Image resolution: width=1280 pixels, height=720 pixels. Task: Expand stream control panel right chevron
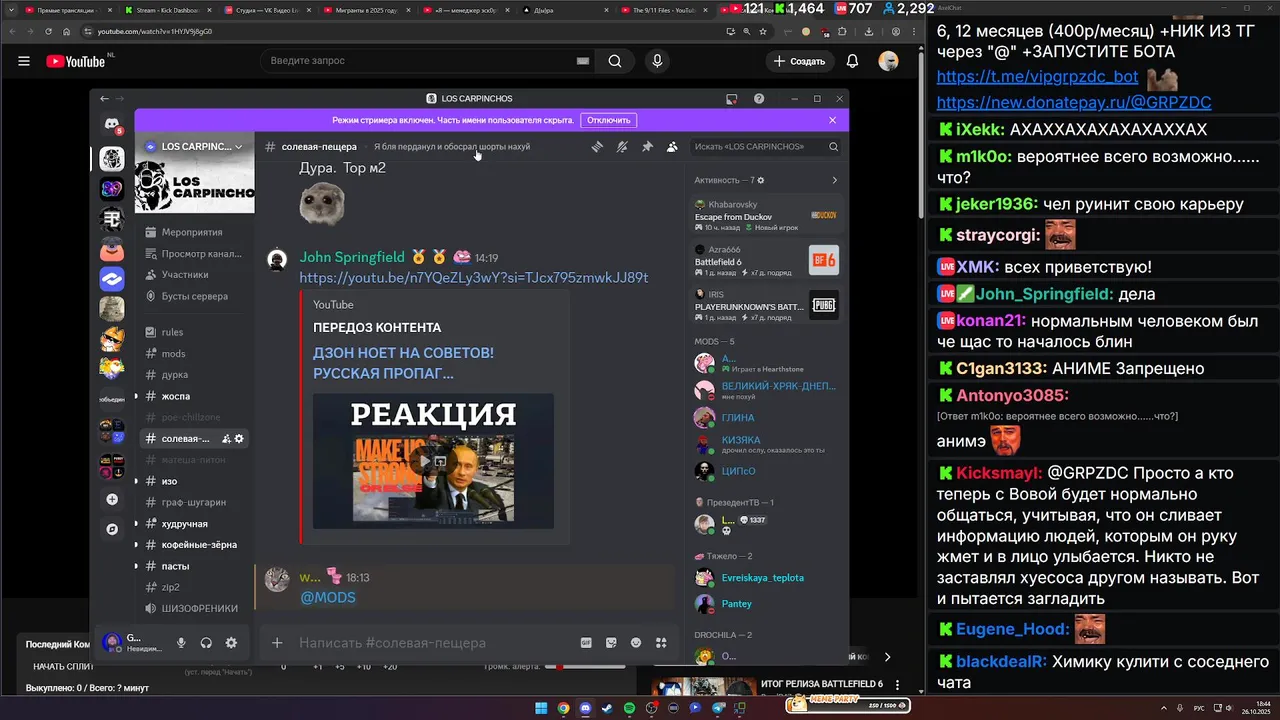click(x=887, y=657)
